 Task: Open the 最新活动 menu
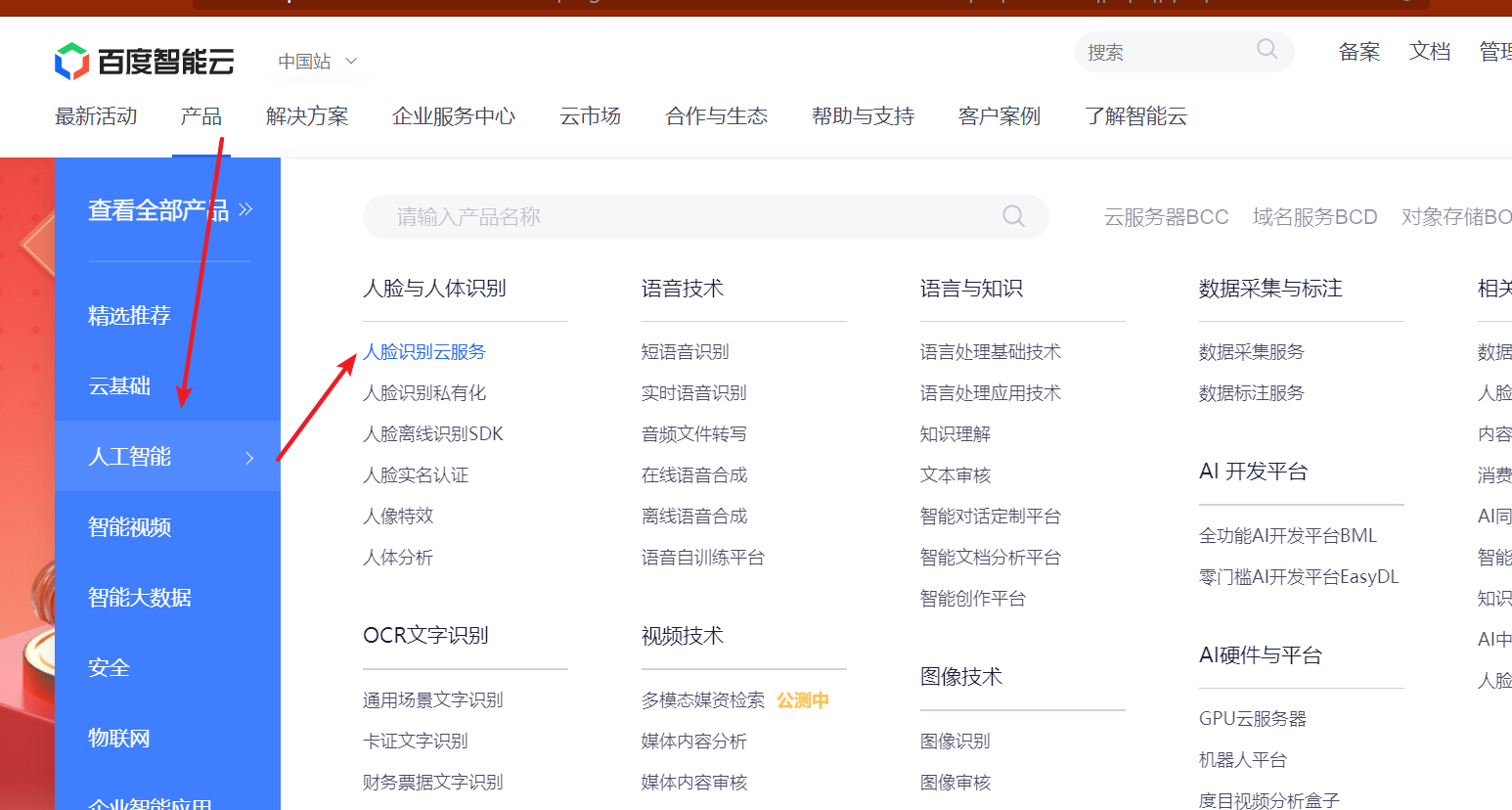(x=96, y=116)
